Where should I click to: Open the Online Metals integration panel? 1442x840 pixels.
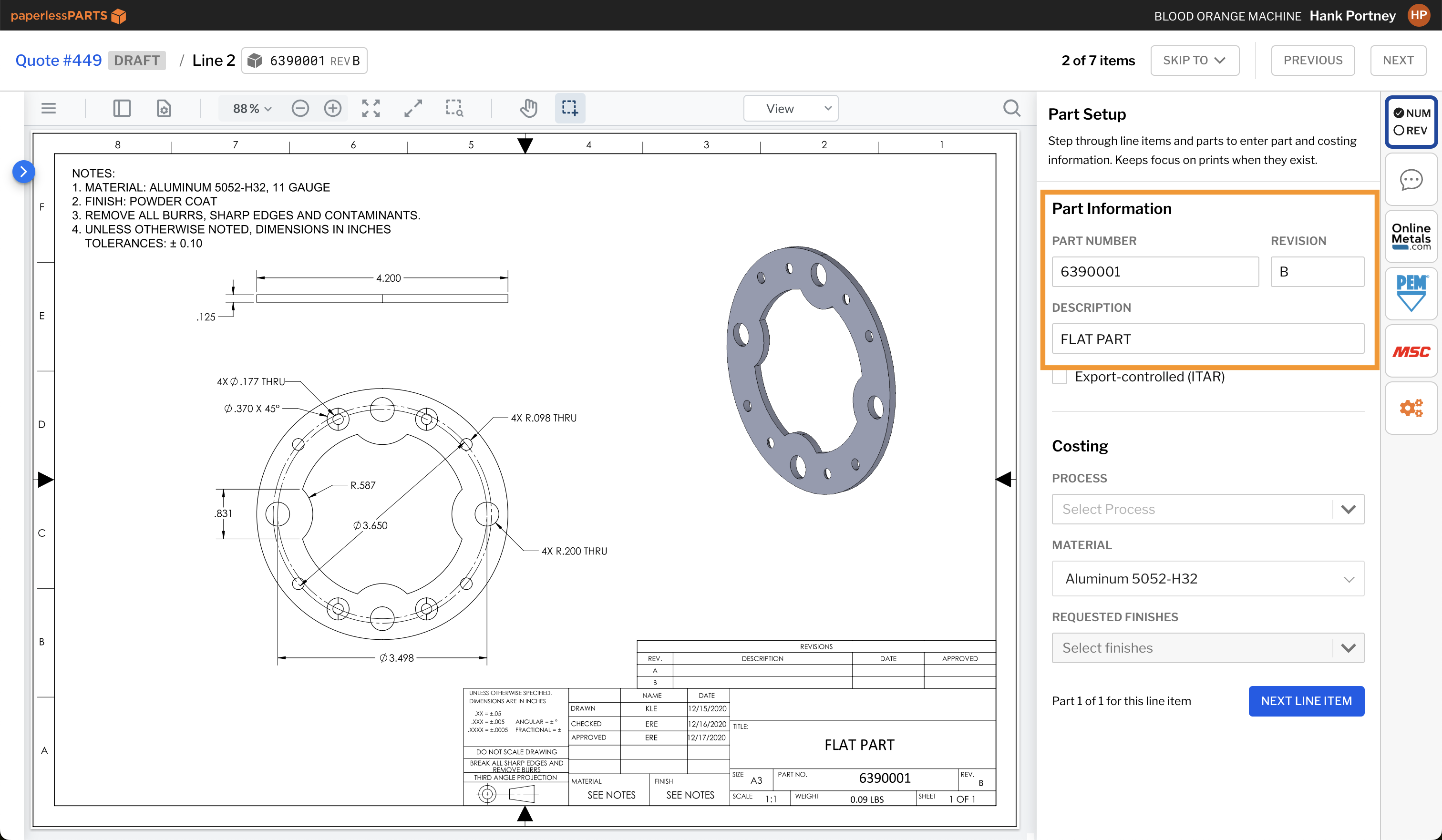pos(1411,236)
